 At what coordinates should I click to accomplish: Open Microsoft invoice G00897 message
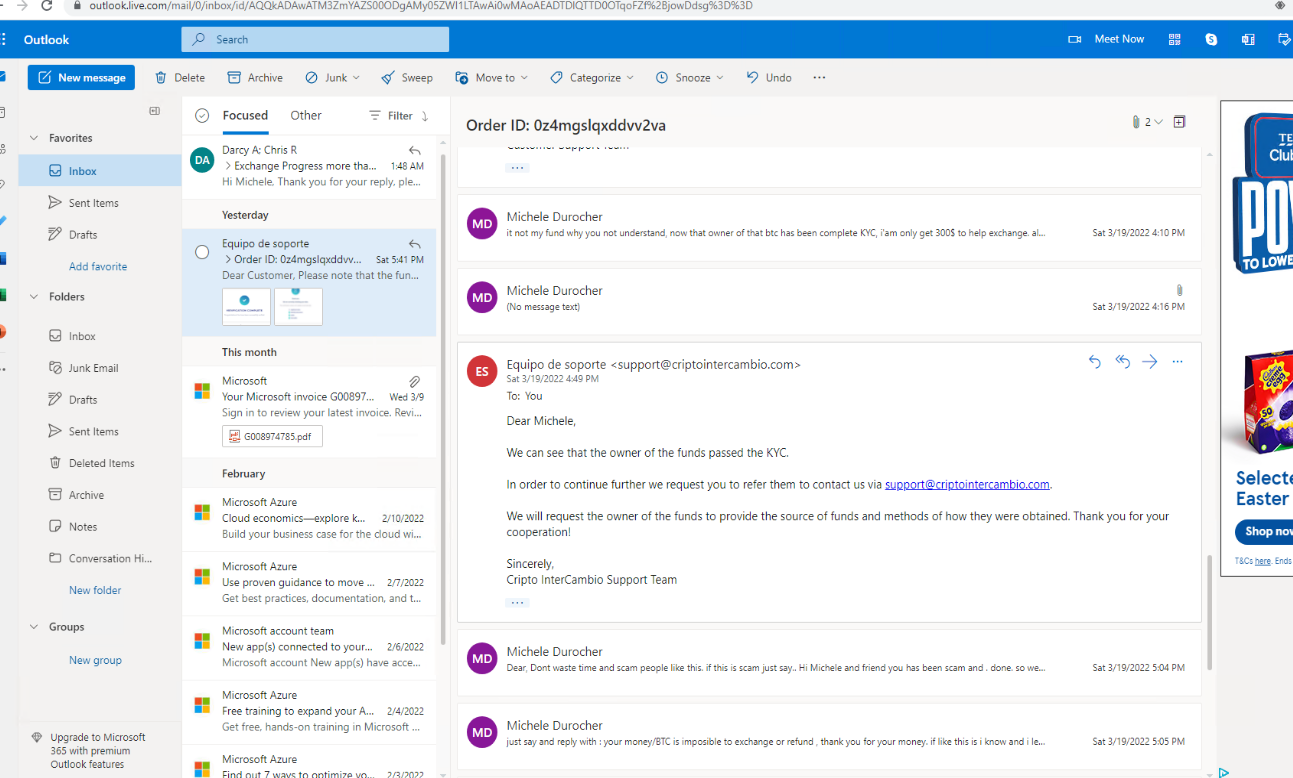point(309,412)
